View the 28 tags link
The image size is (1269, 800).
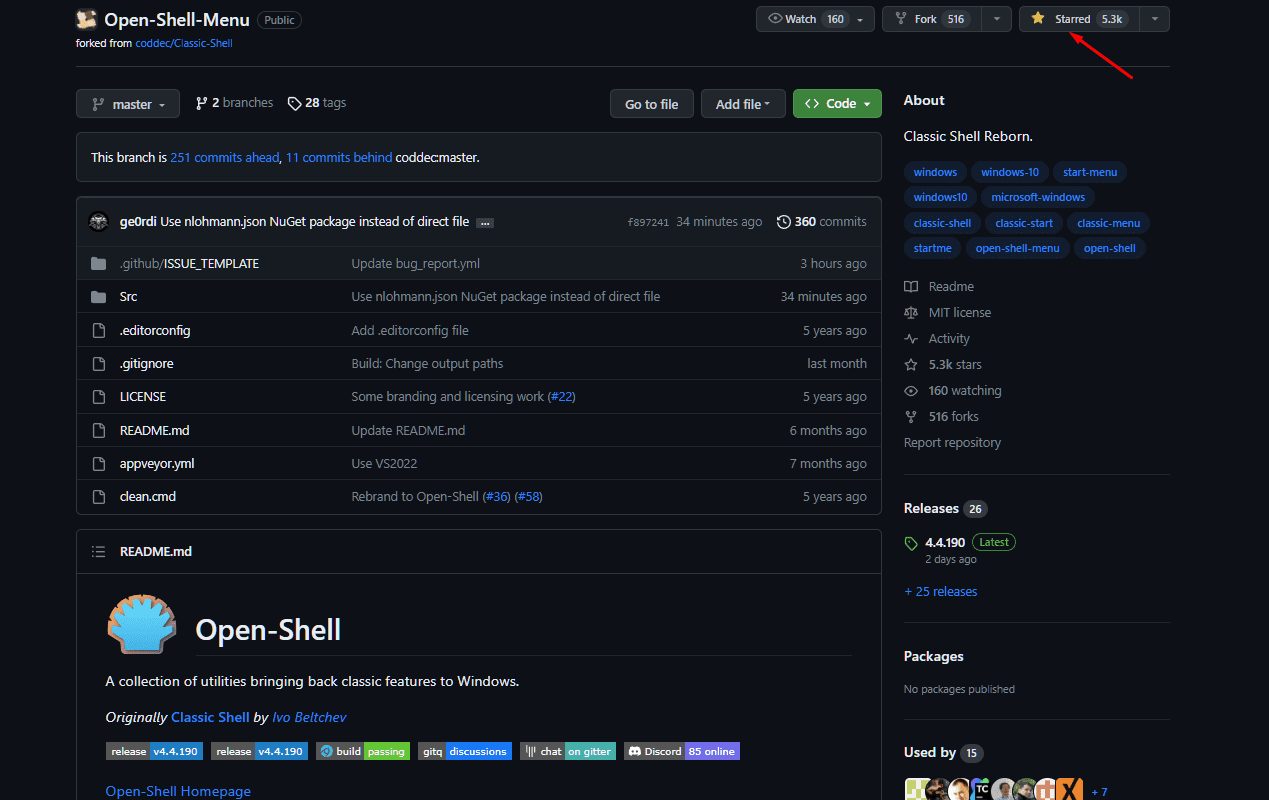[x=317, y=103]
